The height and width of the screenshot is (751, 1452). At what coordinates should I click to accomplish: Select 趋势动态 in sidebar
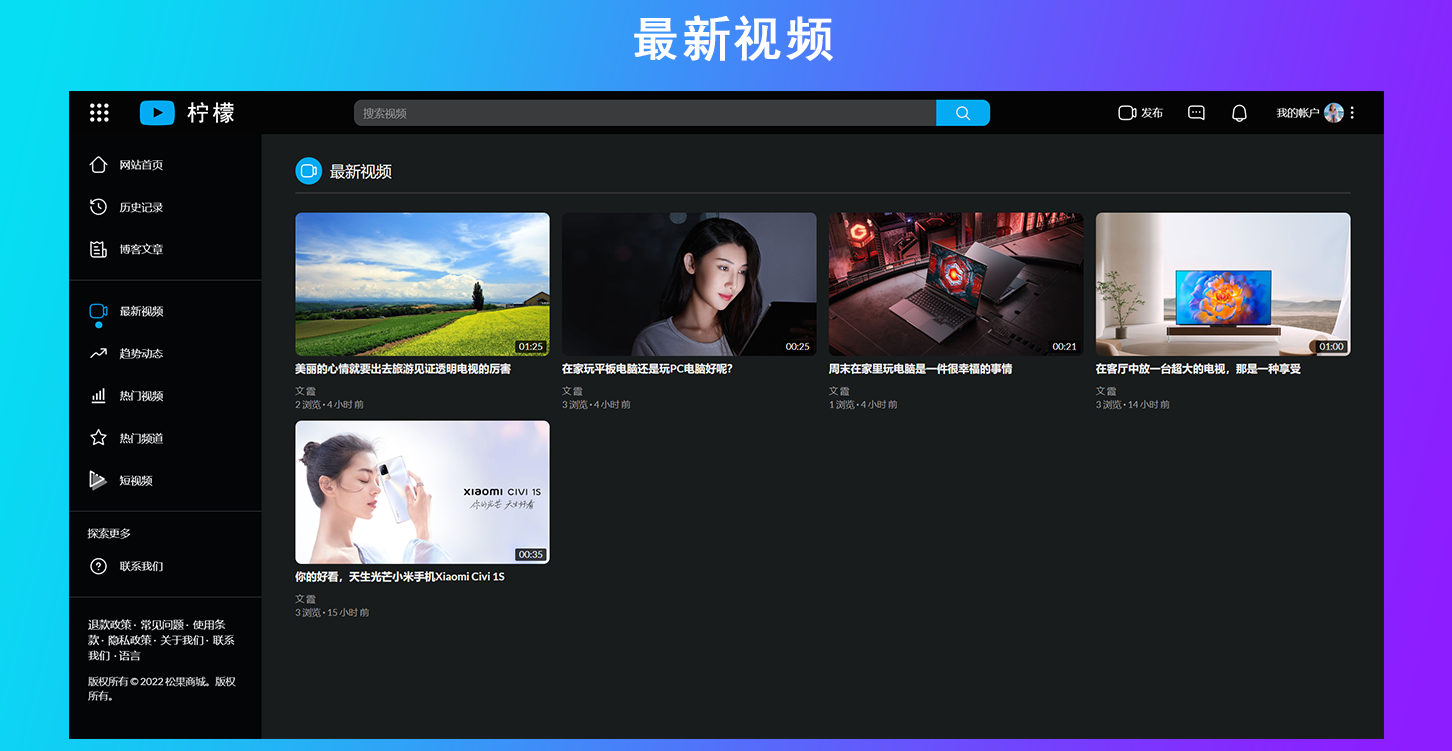coord(141,354)
